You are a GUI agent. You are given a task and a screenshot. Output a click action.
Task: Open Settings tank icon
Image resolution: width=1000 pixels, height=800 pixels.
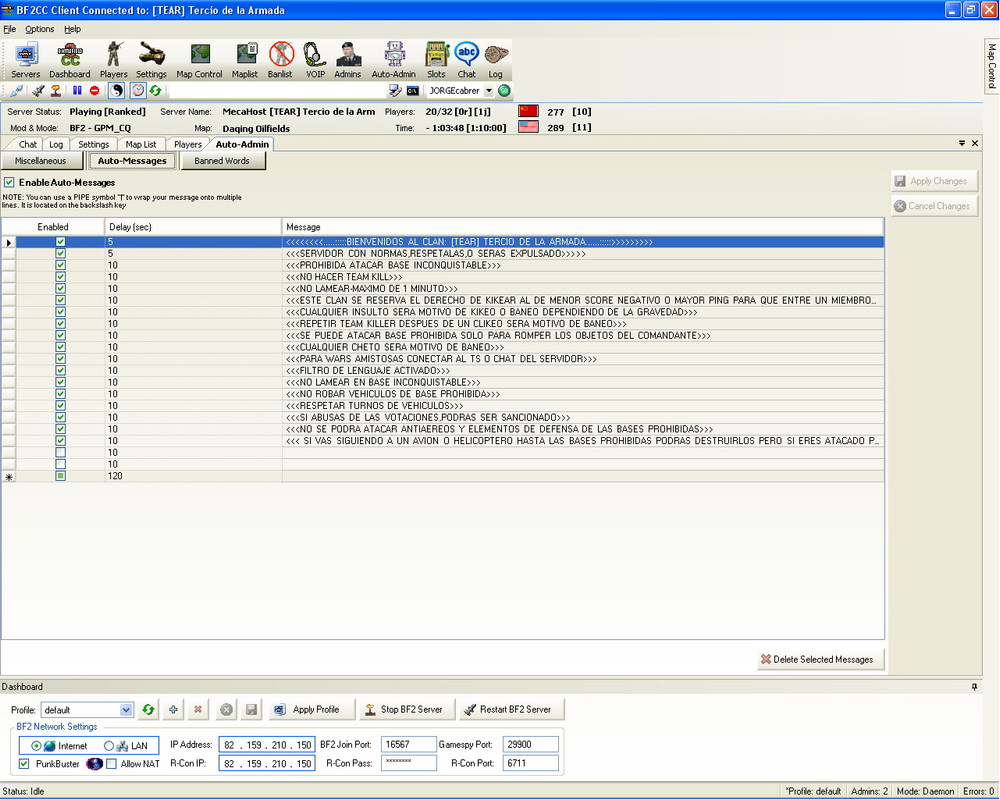[x=151, y=60]
